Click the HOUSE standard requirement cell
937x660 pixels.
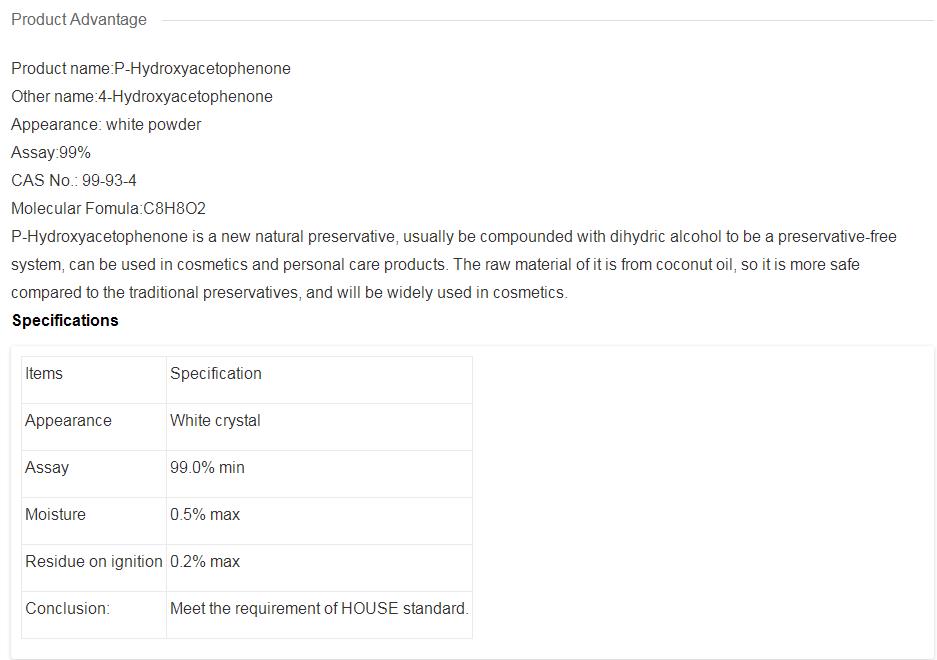[319, 609]
